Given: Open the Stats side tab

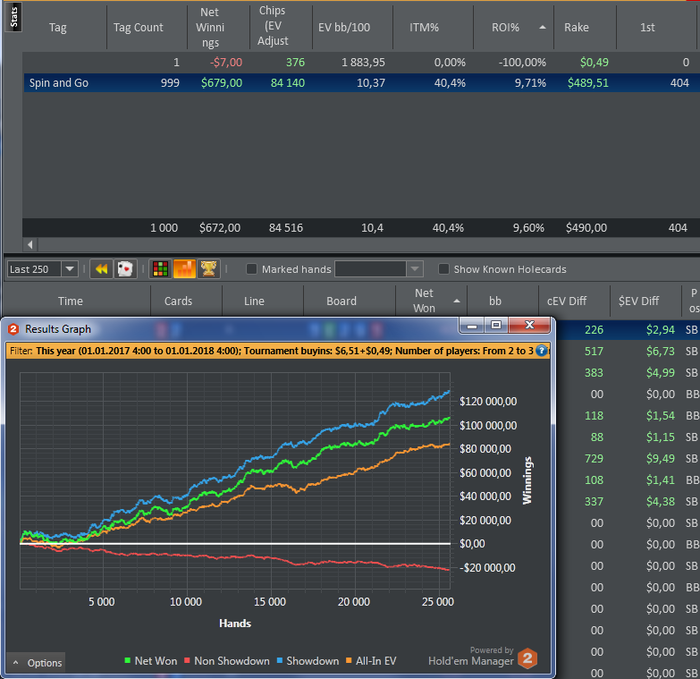Looking at the screenshot, I should click(12, 17).
